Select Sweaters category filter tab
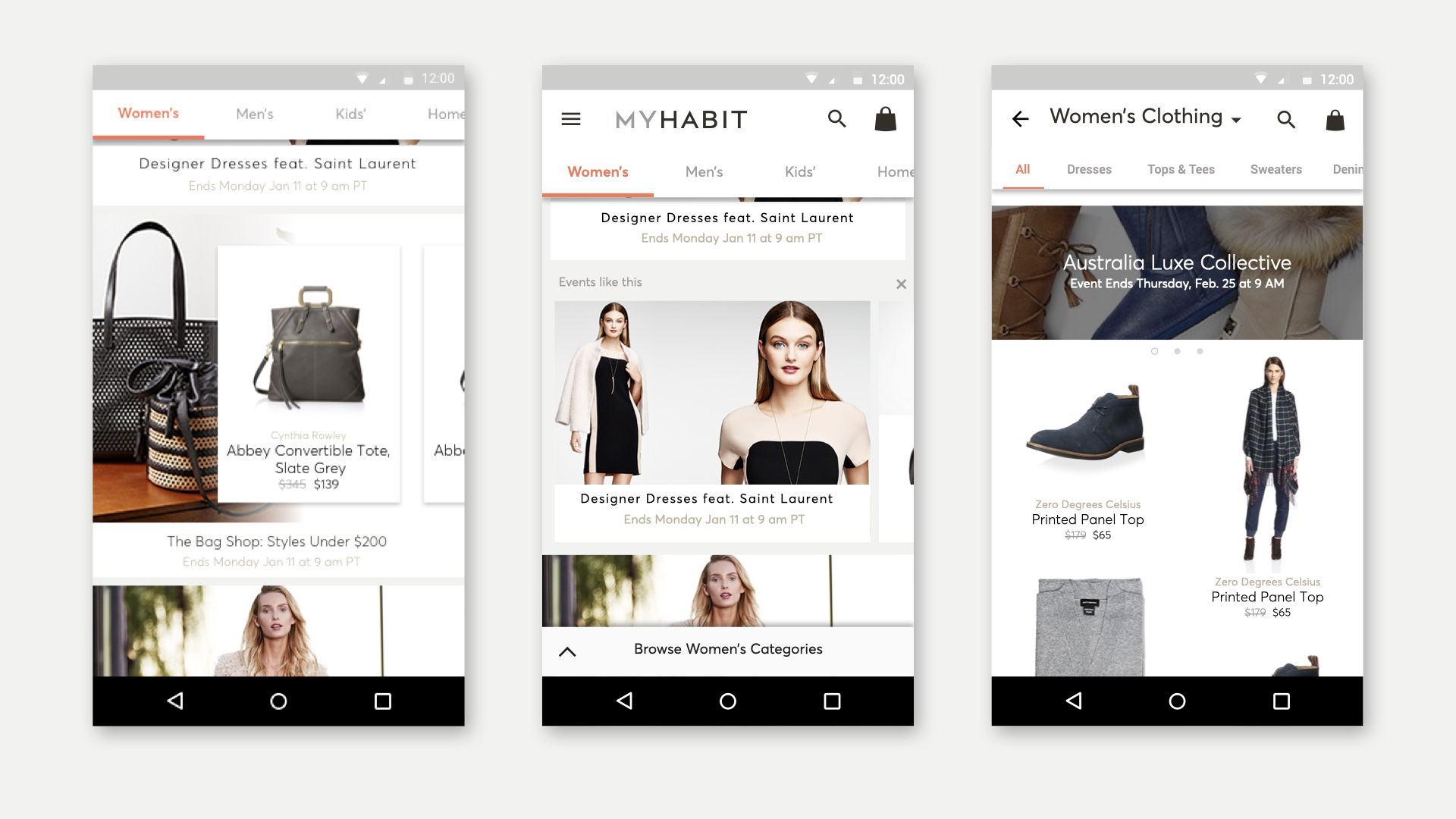This screenshot has height=819, width=1456. (1276, 170)
